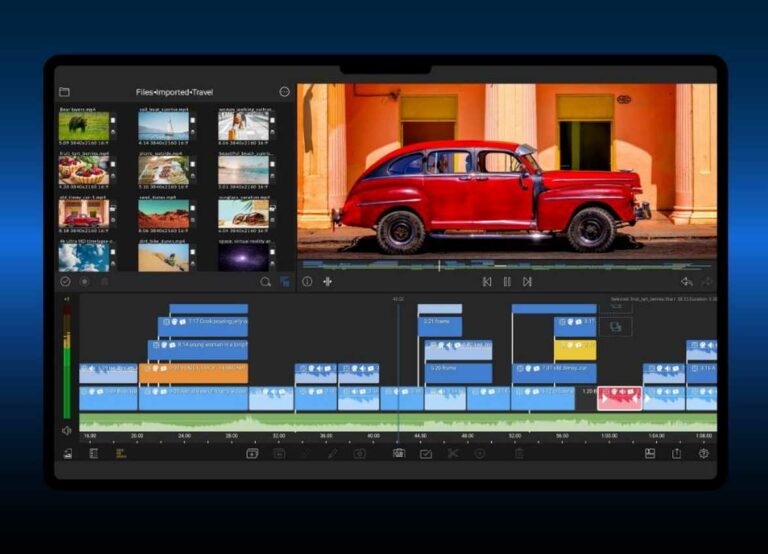Open project manager icon at bottom left
The width and height of the screenshot is (768, 554).
(68, 454)
